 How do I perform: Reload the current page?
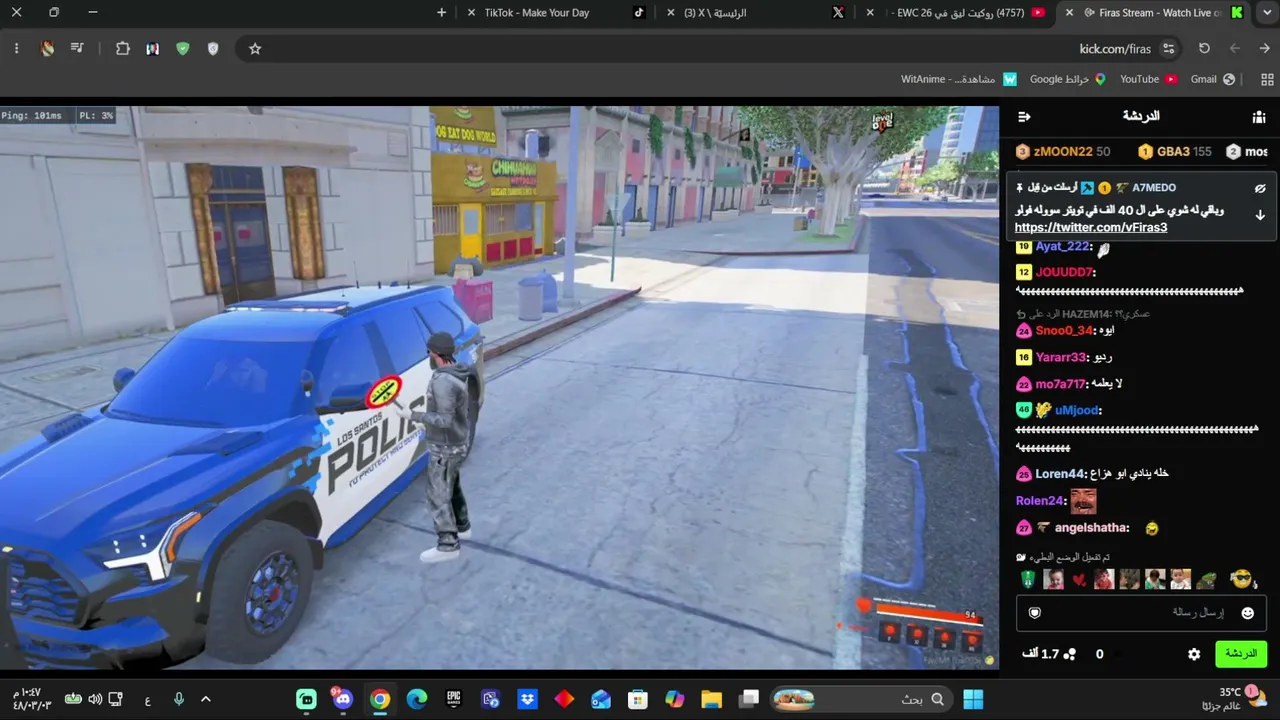1204,48
